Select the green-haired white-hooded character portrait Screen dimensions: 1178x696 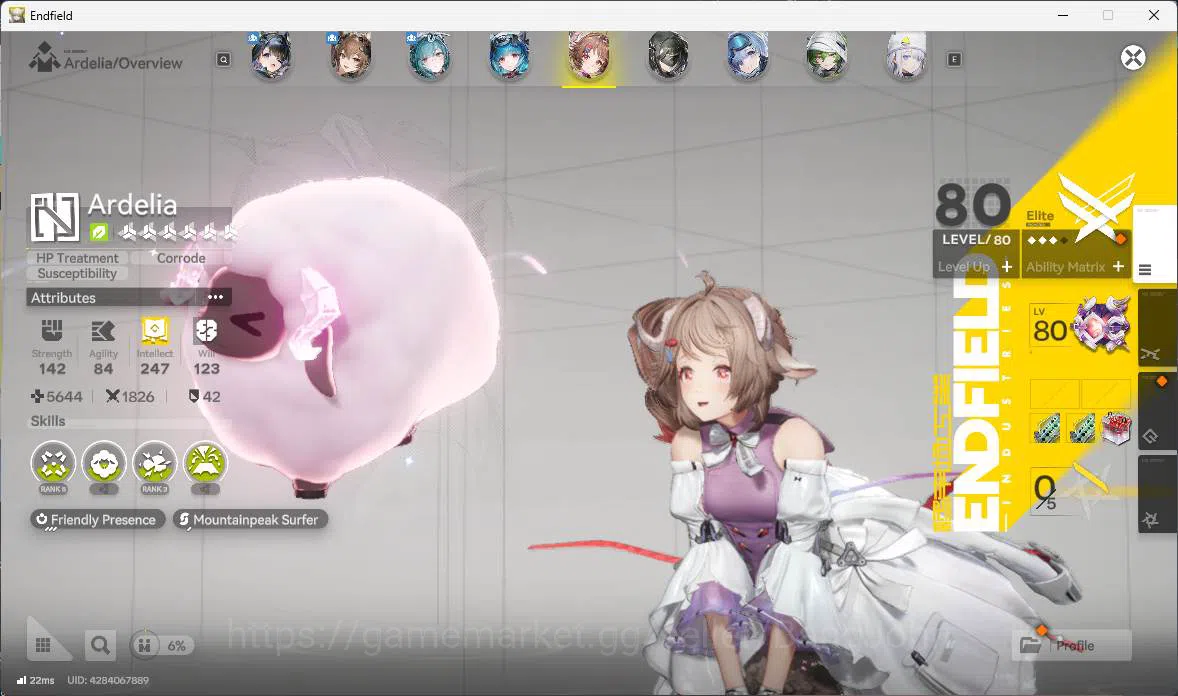point(826,56)
